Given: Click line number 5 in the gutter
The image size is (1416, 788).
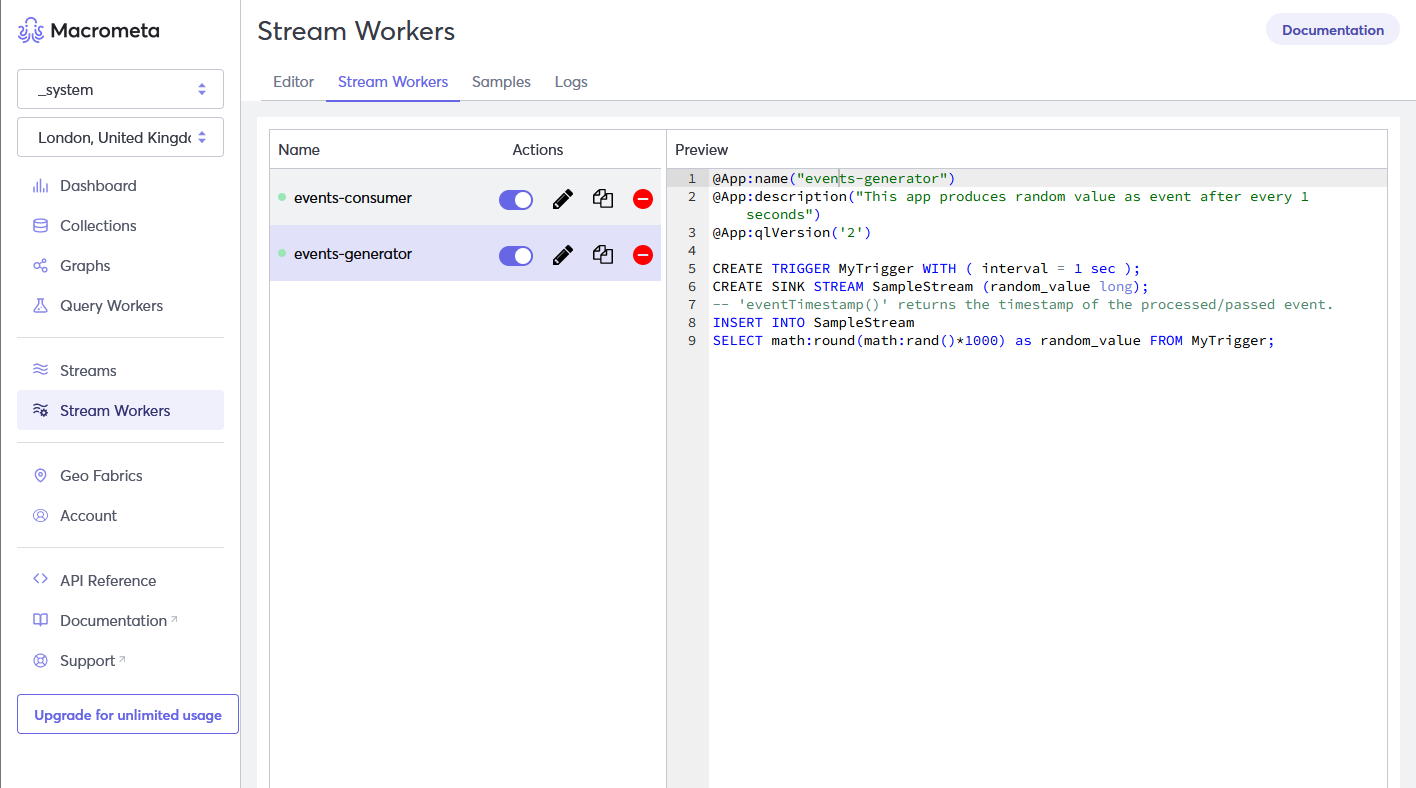Looking at the screenshot, I should (x=691, y=268).
